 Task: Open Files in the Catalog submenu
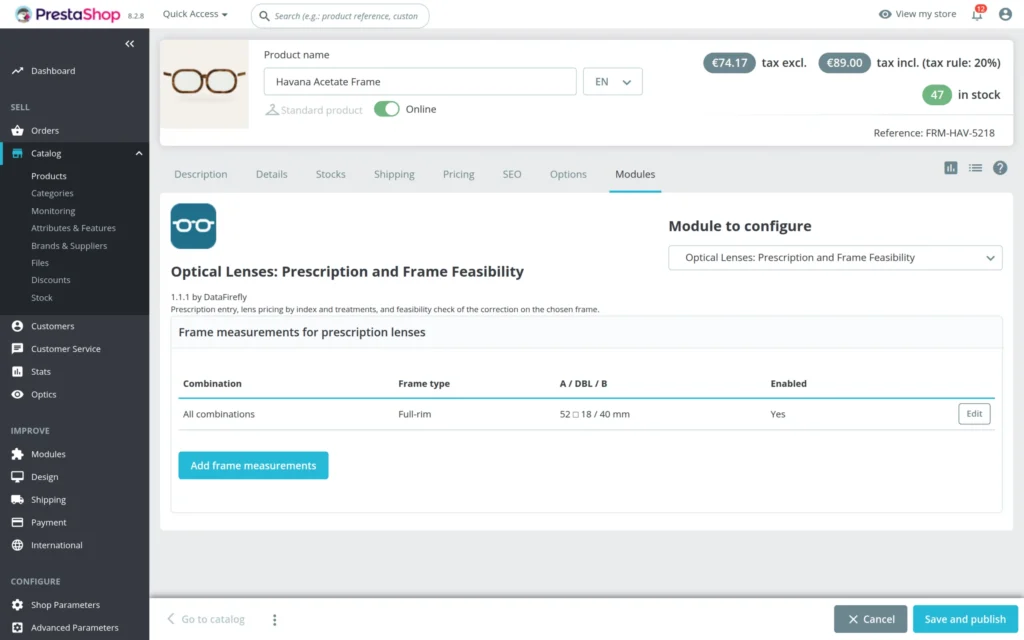point(40,263)
